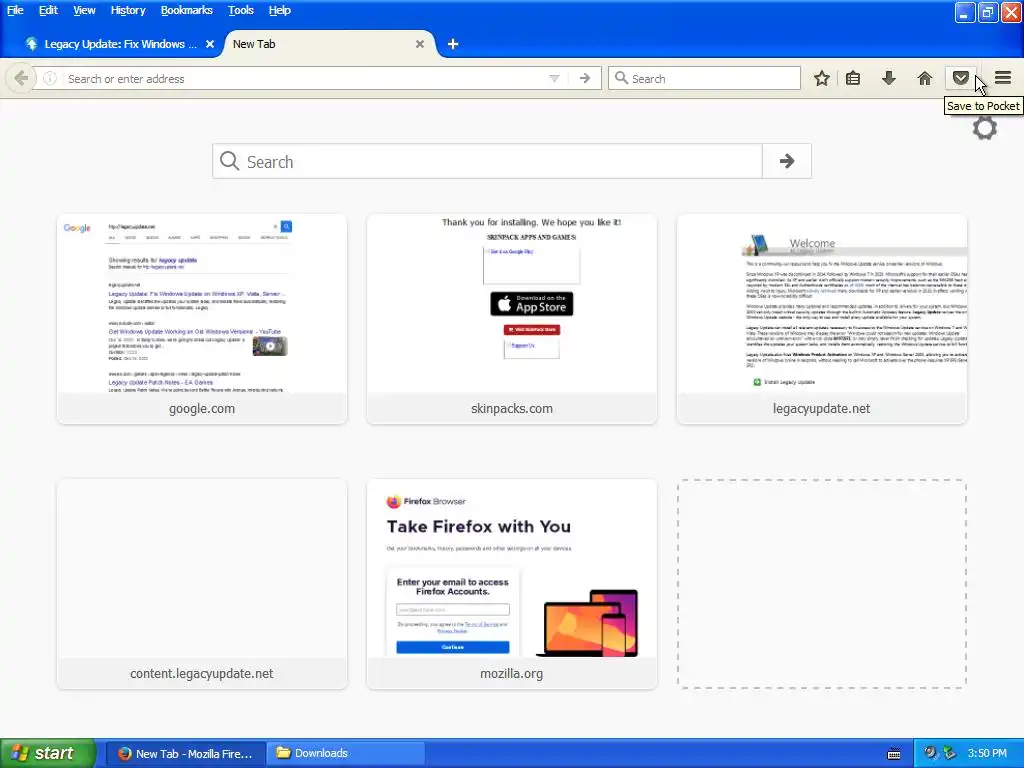
Task: Click the toolbar Search field
Action: point(704,78)
